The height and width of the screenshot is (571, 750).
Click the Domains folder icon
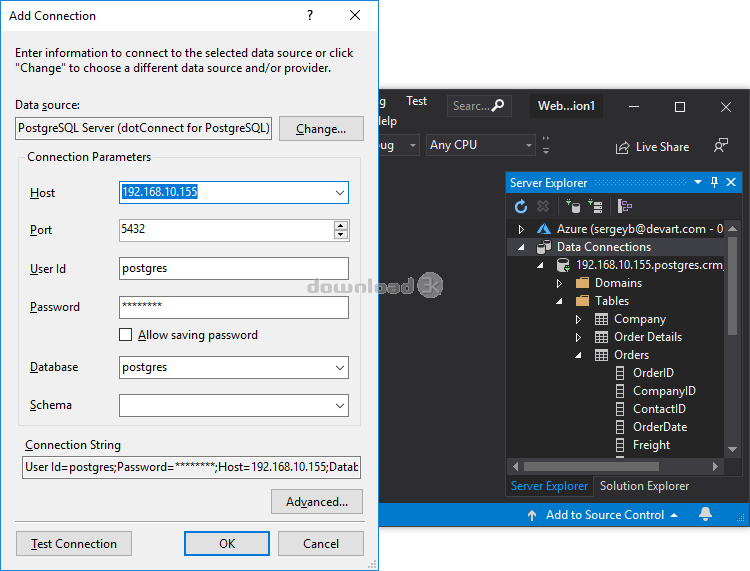tap(582, 283)
